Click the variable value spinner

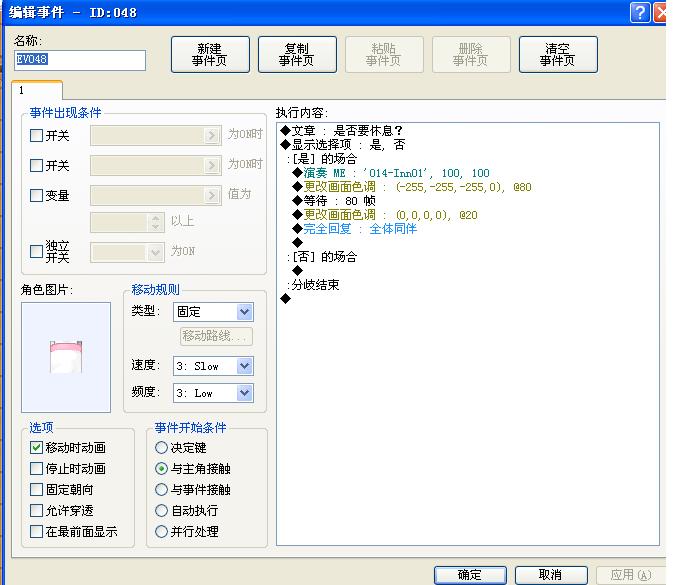pos(156,222)
